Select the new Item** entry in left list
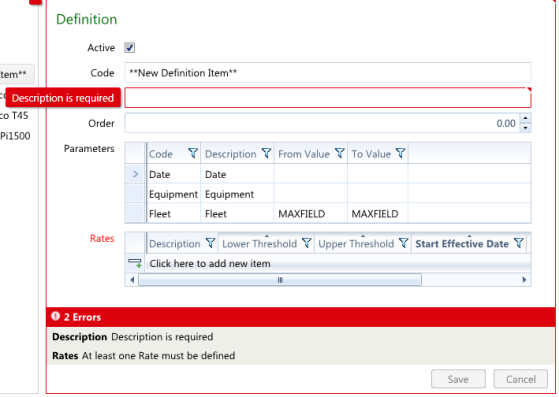 tap(17, 74)
